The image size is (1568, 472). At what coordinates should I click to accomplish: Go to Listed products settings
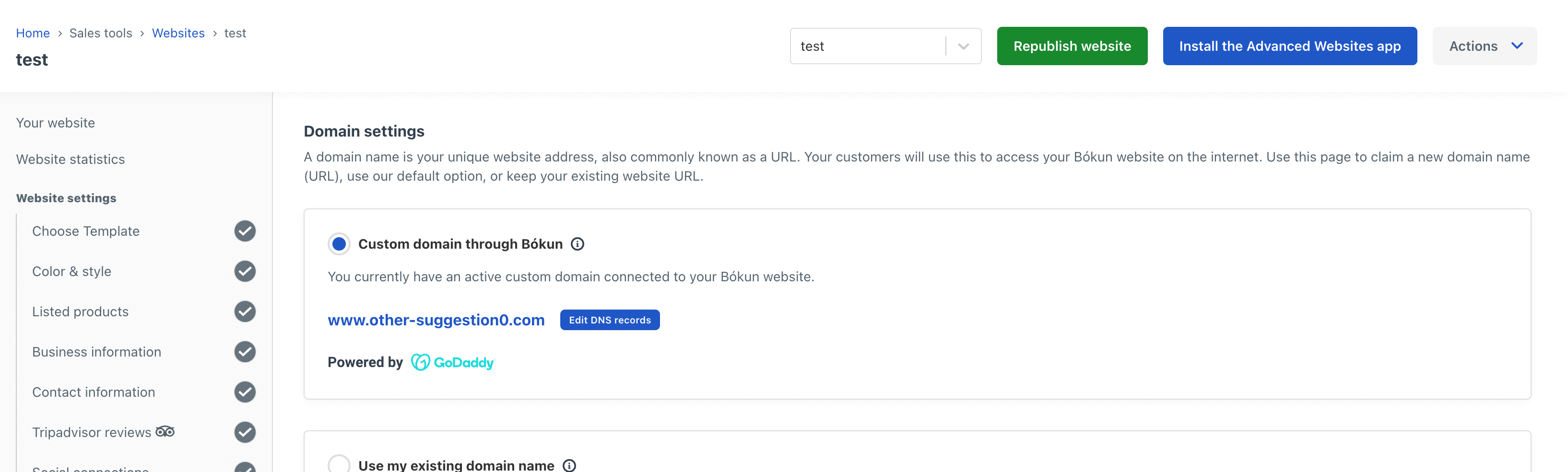[81, 311]
